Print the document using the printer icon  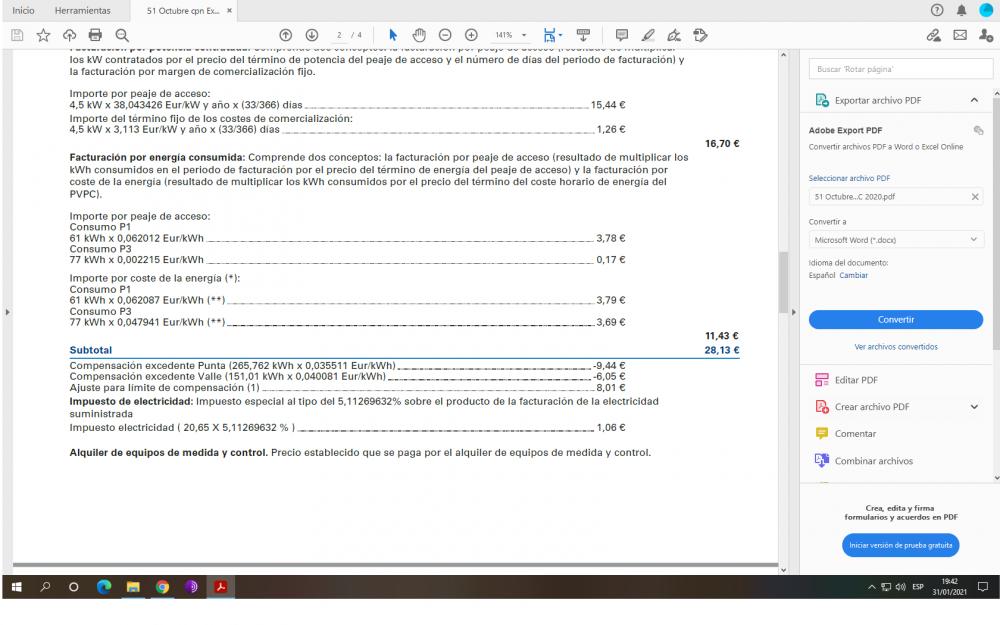pos(95,35)
